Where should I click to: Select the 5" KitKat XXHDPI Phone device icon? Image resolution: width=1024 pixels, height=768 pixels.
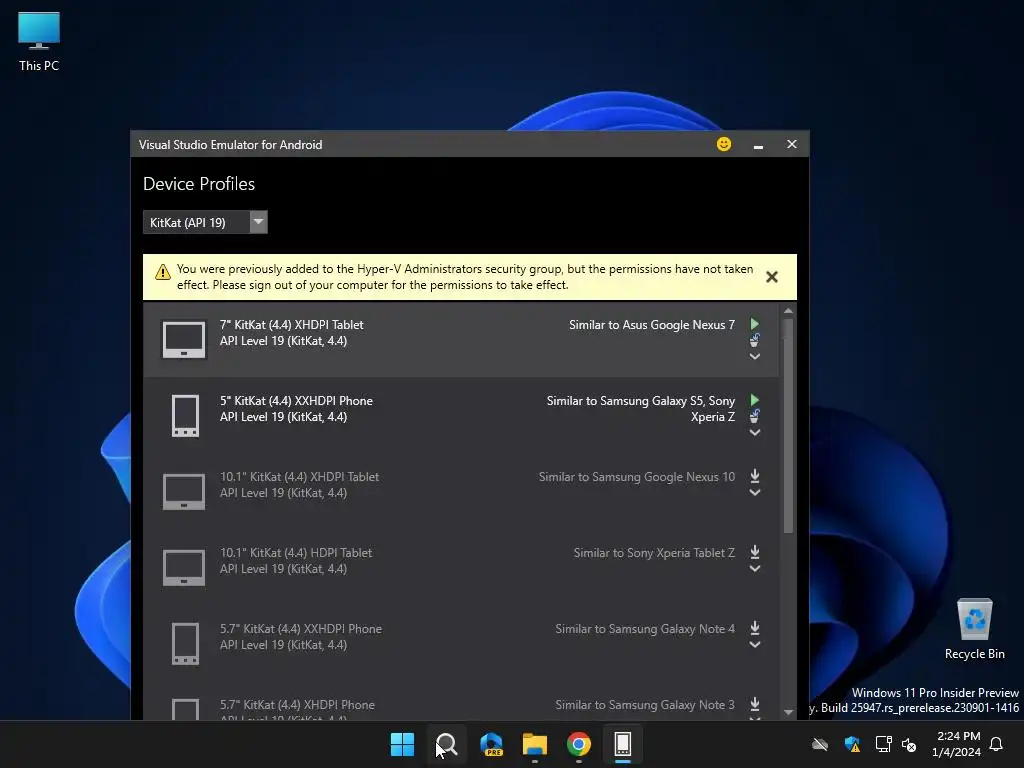coord(185,415)
